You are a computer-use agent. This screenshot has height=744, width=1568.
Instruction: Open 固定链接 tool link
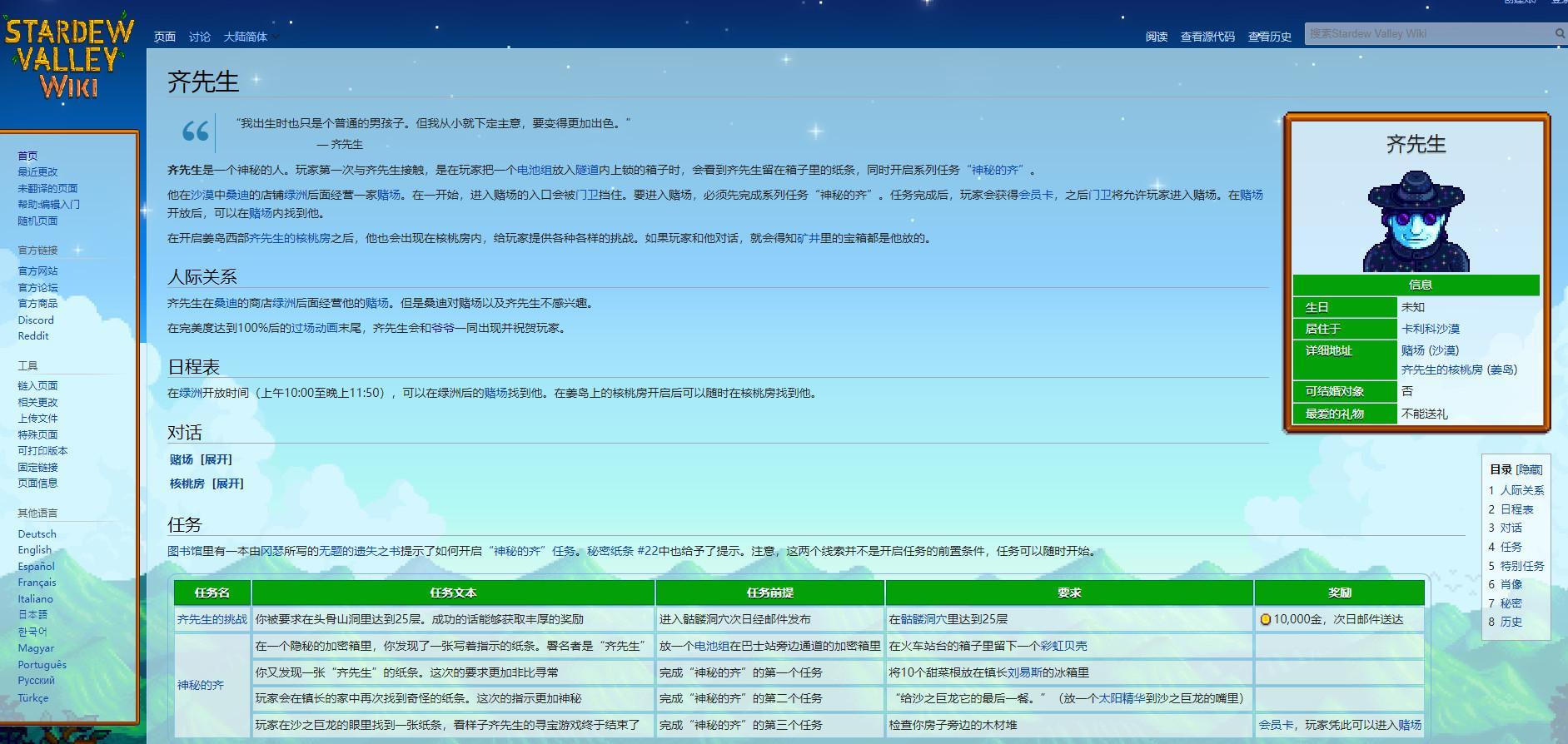pyautogui.click(x=37, y=467)
